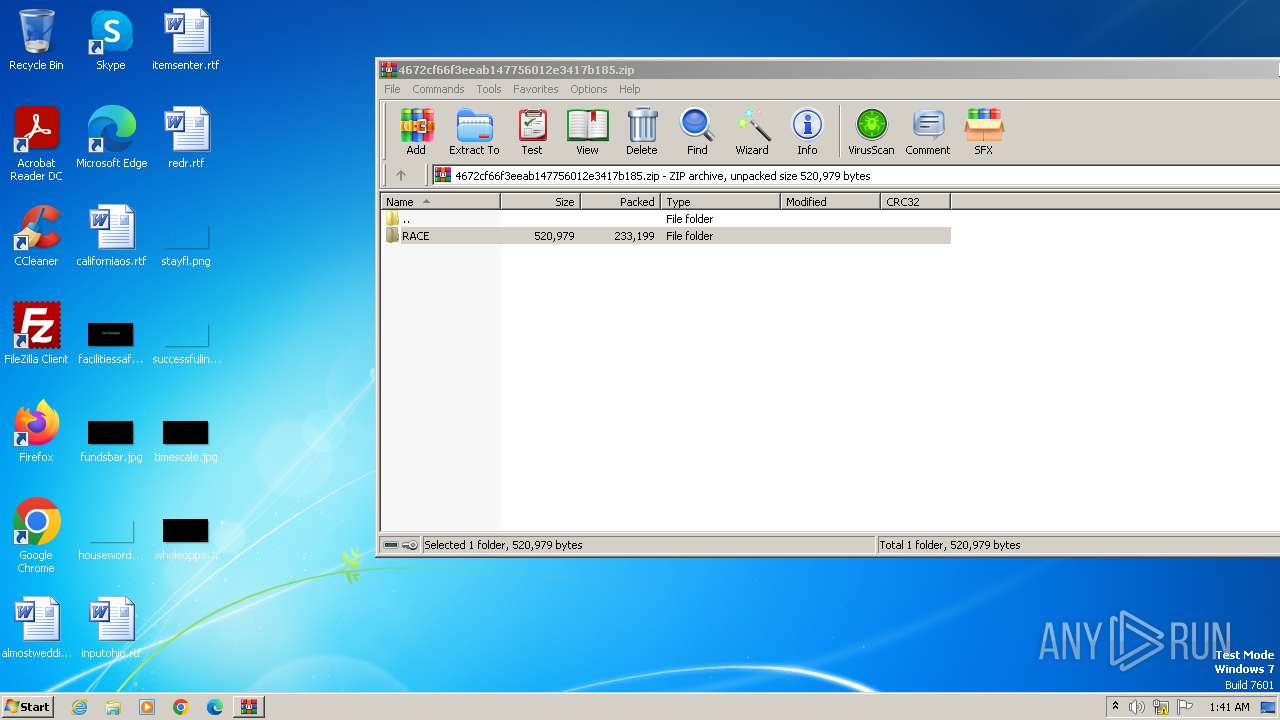The height and width of the screenshot is (720, 1280).
Task: Open the Find magnifier tool
Action: coord(697,132)
